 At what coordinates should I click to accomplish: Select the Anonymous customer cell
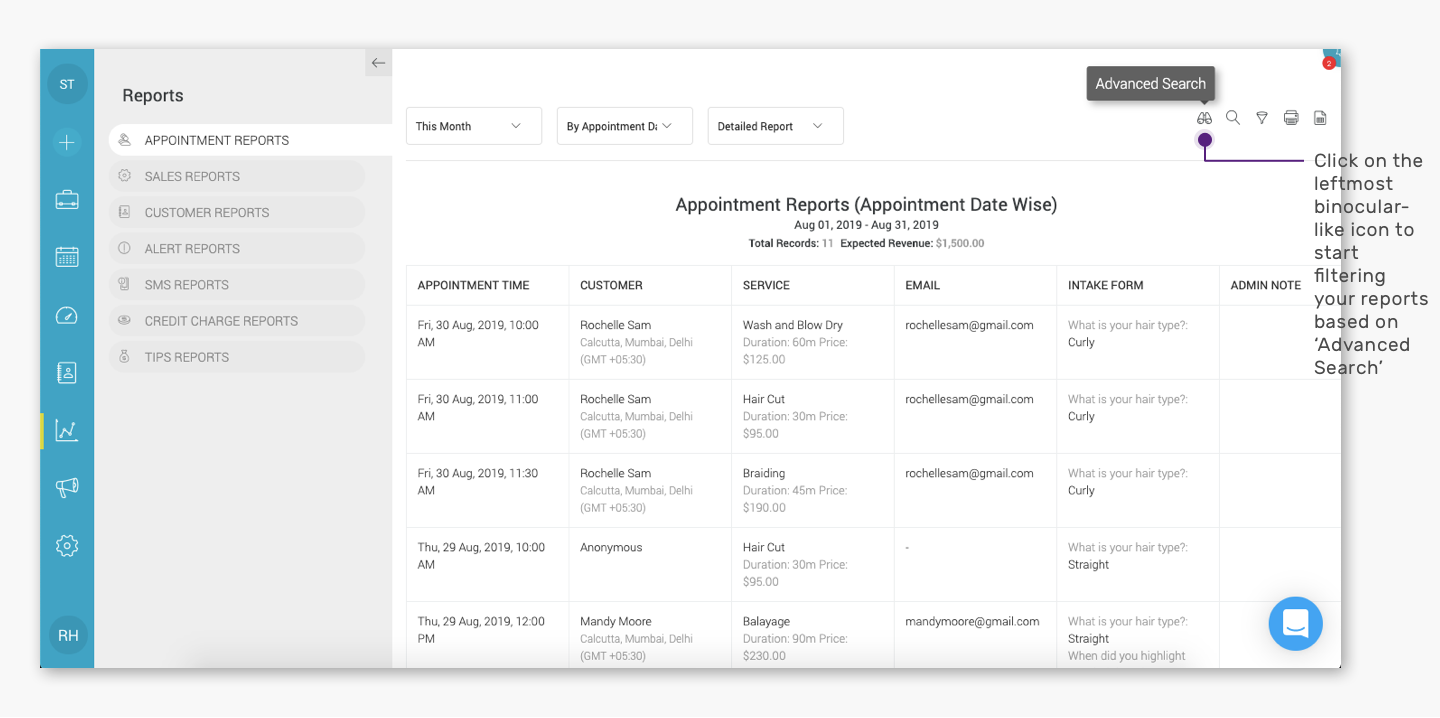(x=611, y=547)
